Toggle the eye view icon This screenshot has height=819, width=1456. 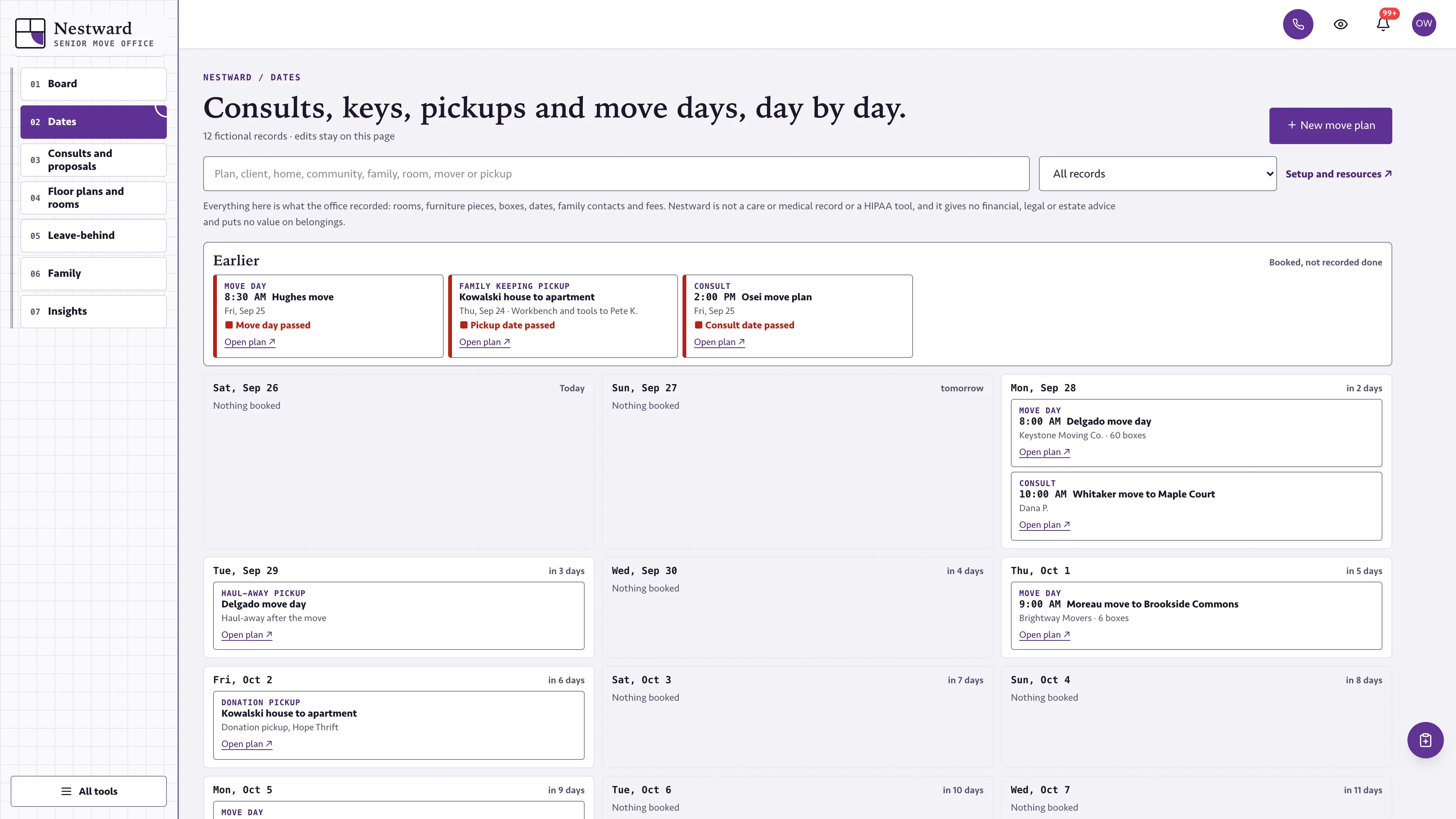click(x=1341, y=24)
